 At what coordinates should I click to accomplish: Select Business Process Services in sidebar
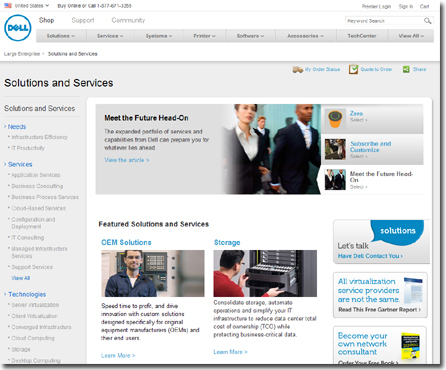(x=45, y=197)
